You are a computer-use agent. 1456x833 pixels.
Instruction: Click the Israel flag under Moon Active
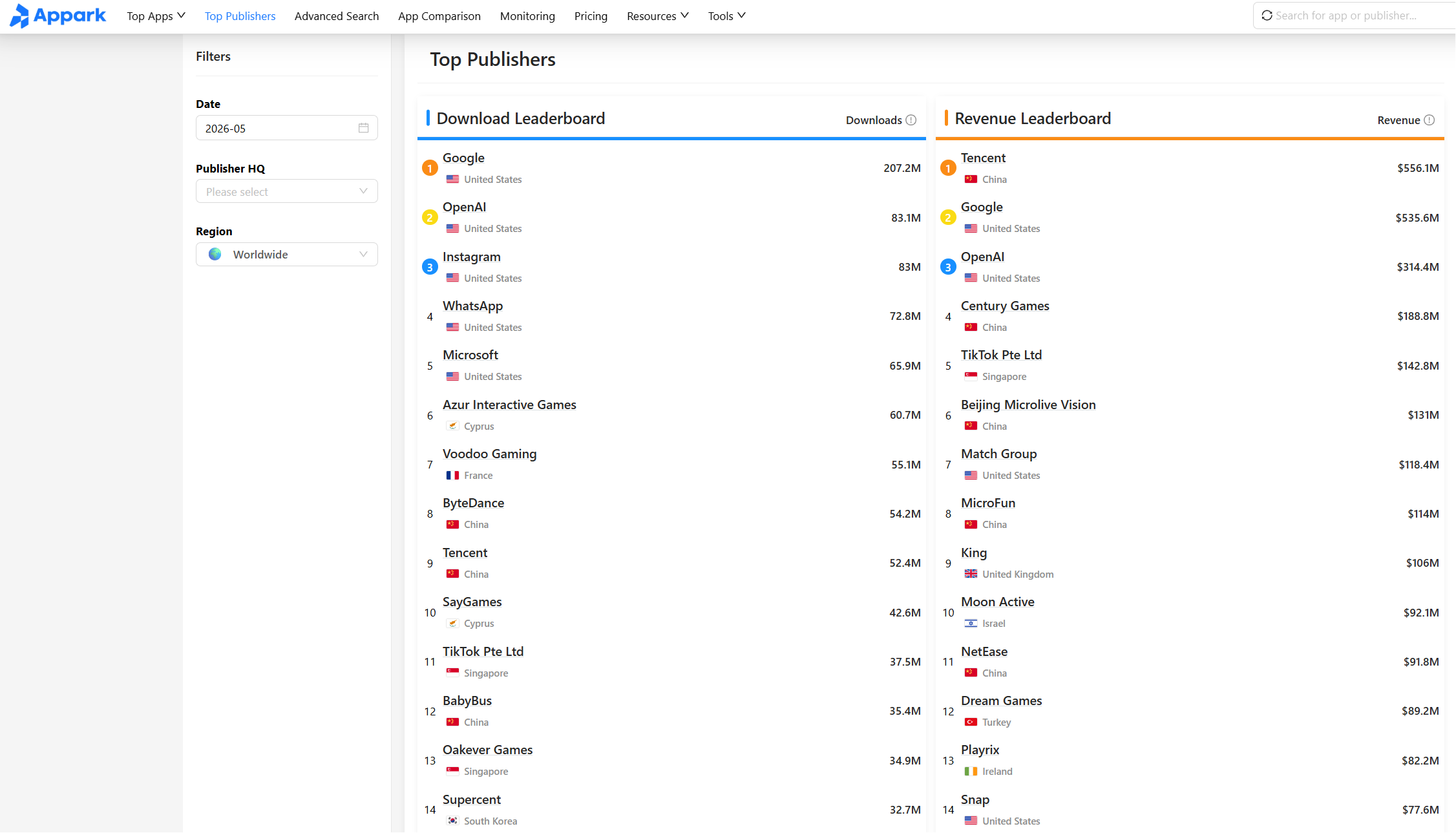click(971, 624)
